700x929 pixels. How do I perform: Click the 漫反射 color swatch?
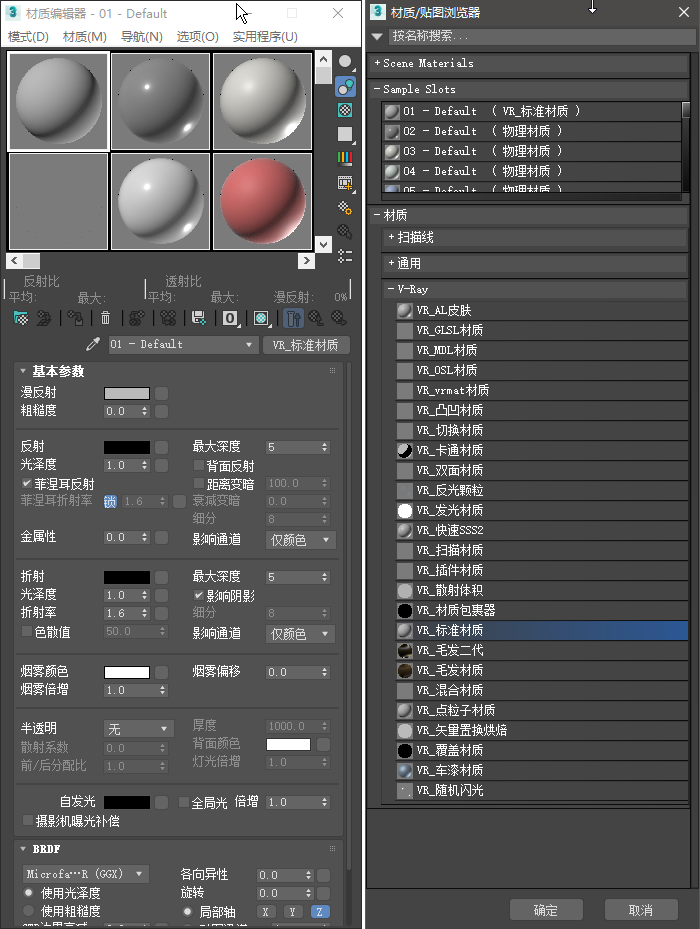pos(127,393)
